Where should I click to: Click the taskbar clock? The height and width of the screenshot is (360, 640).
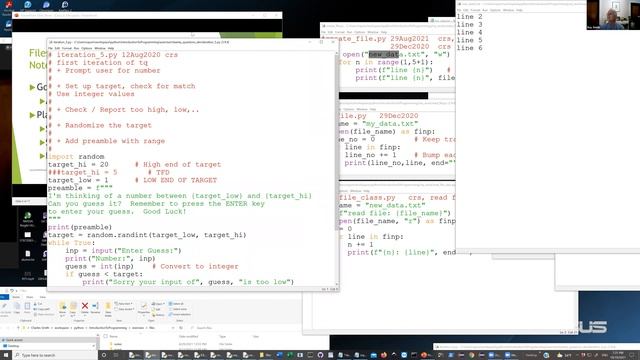point(618,354)
